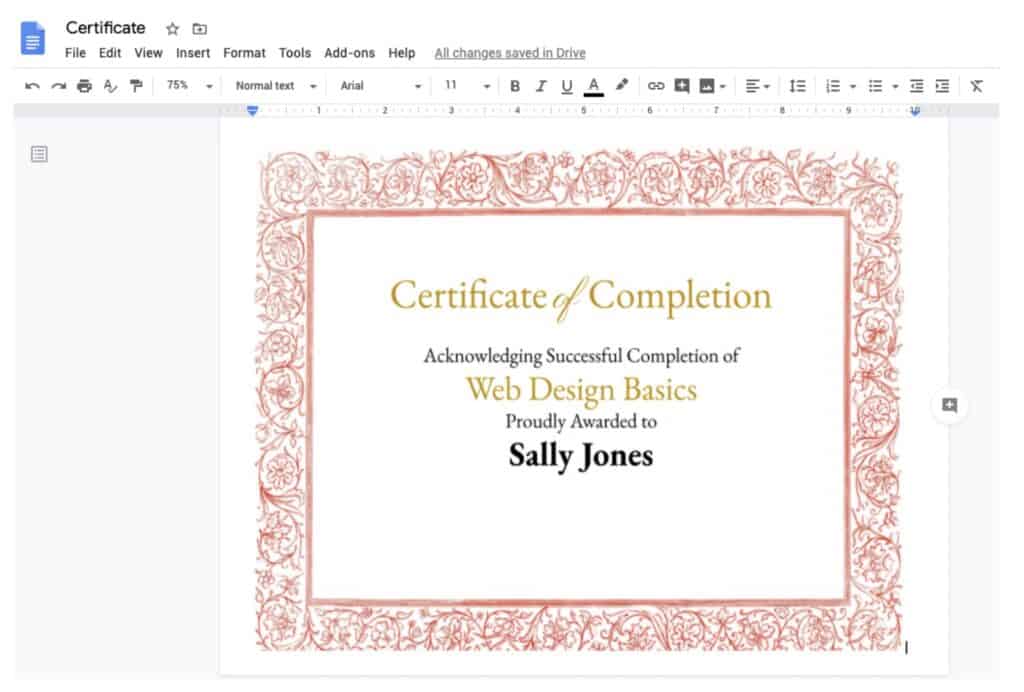Open the text alignment dropdown

click(x=758, y=86)
